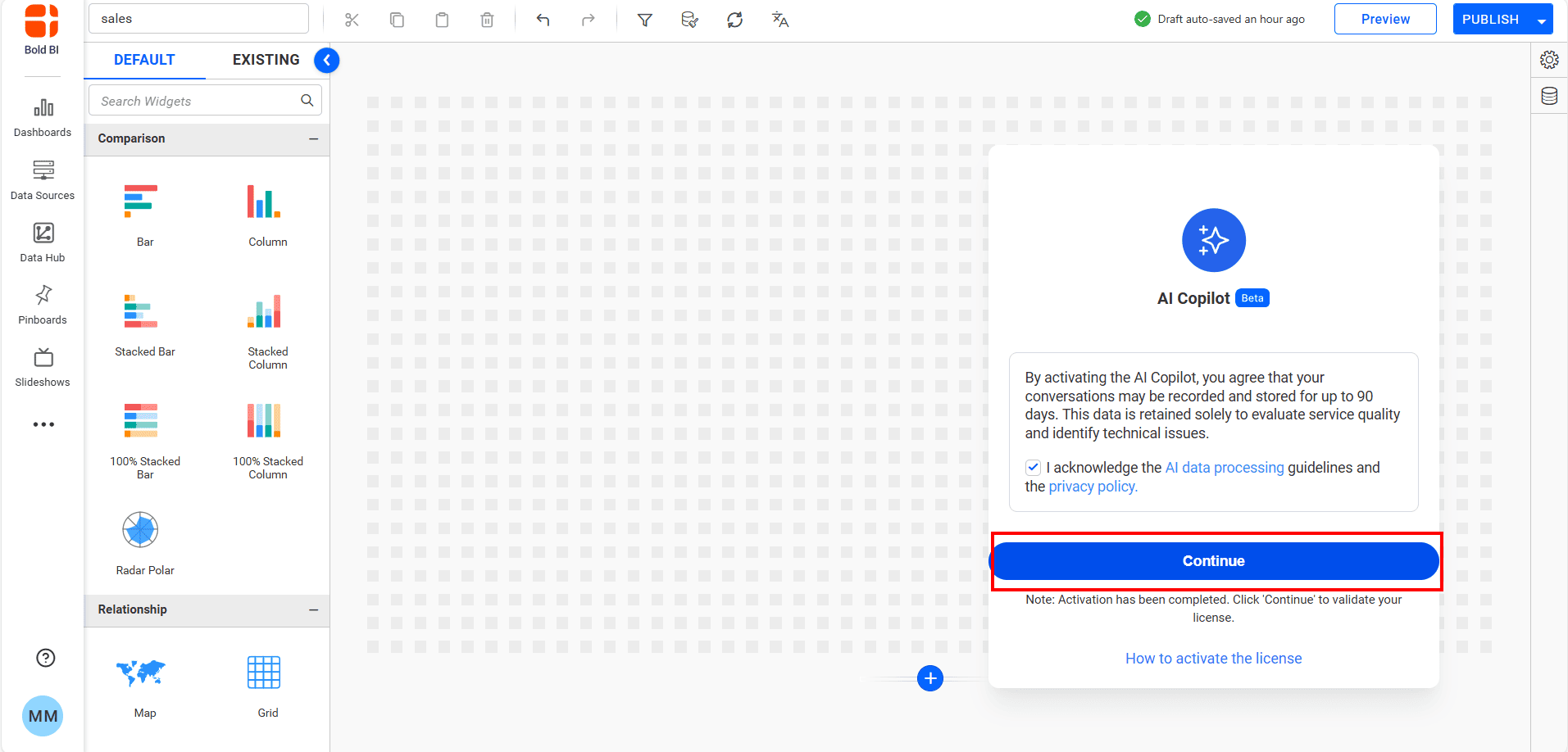Viewport: 1568px width, 752px height.
Task: Switch to the EXISTING tab
Action: (266, 60)
